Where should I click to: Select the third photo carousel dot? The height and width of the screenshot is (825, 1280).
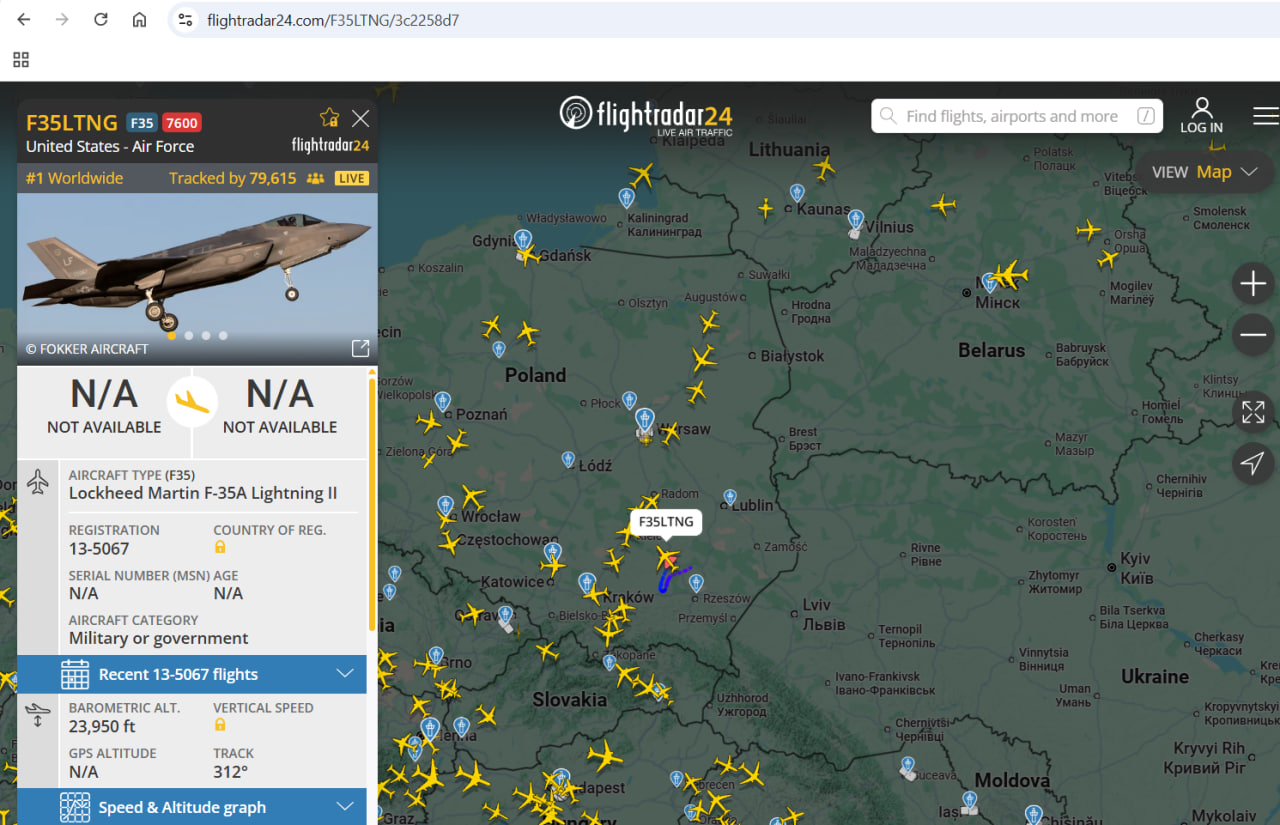click(x=206, y=336)
